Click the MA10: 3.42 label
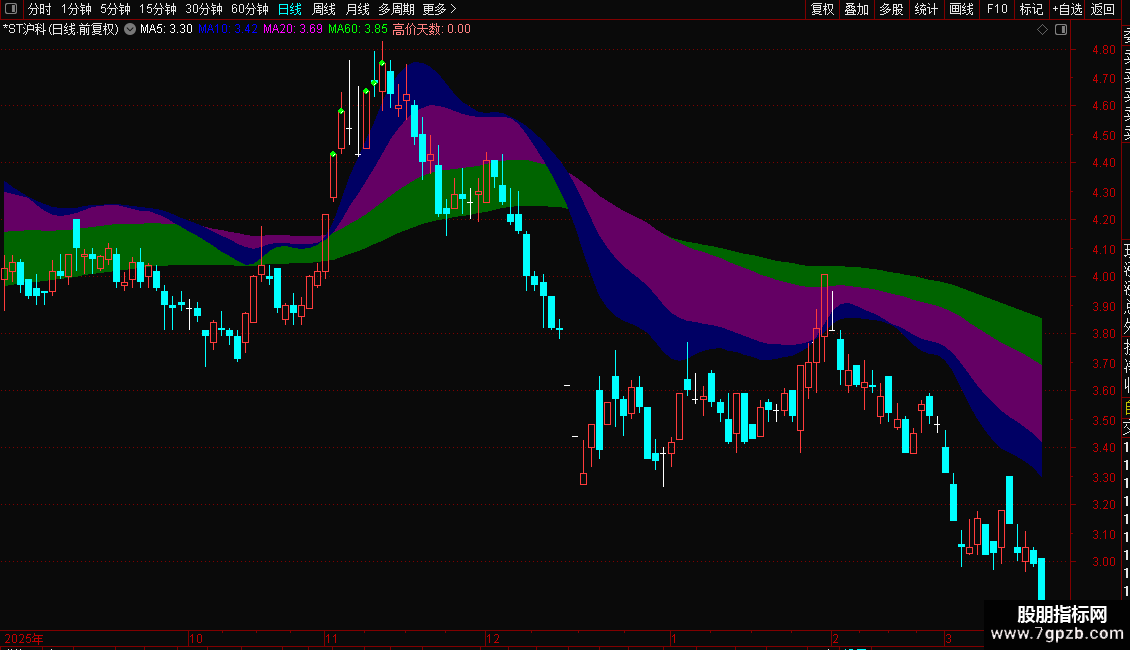Viewport: 1130px width, 650px height. point(228,30)
